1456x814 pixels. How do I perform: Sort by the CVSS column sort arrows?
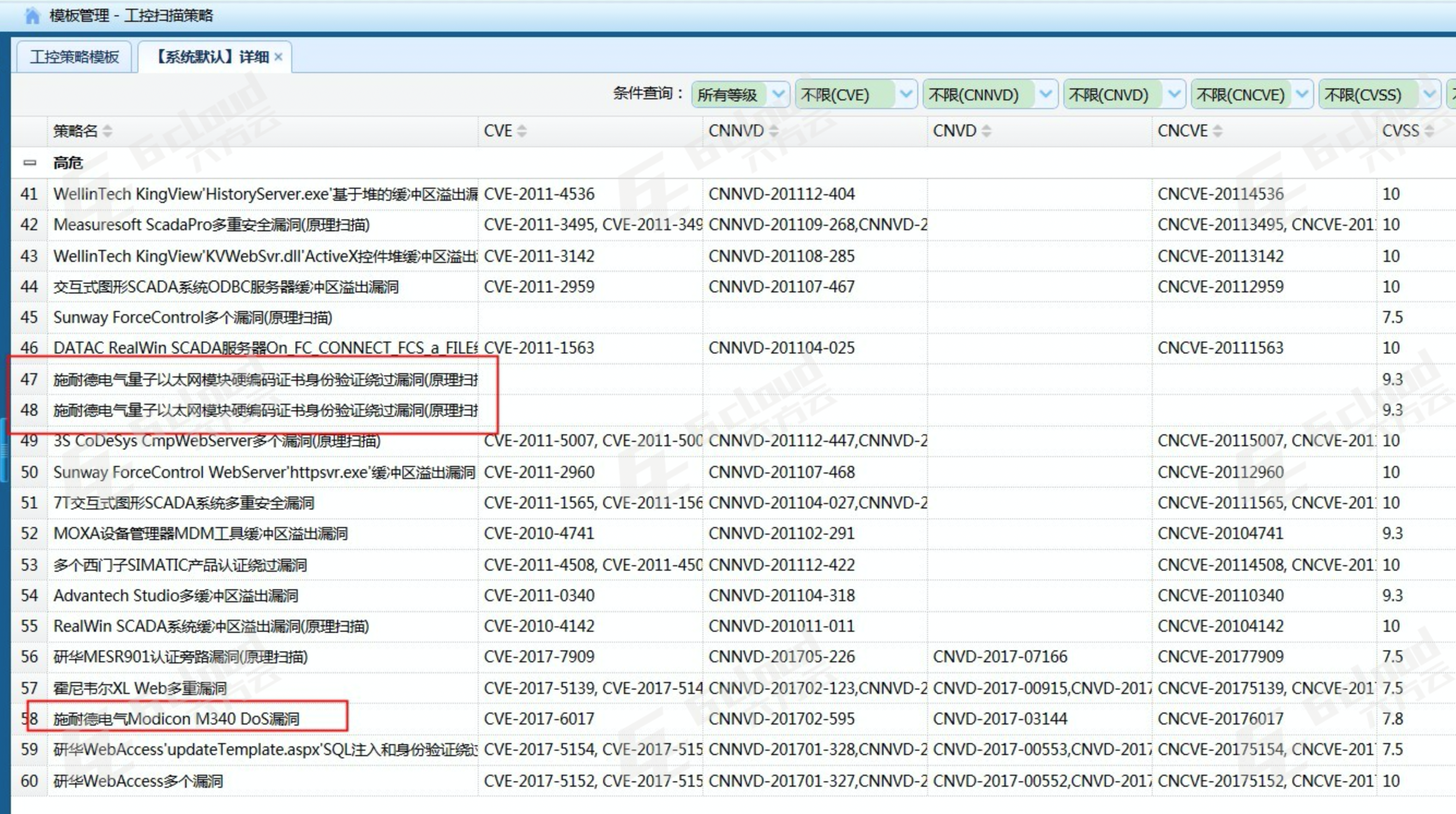1429,131
